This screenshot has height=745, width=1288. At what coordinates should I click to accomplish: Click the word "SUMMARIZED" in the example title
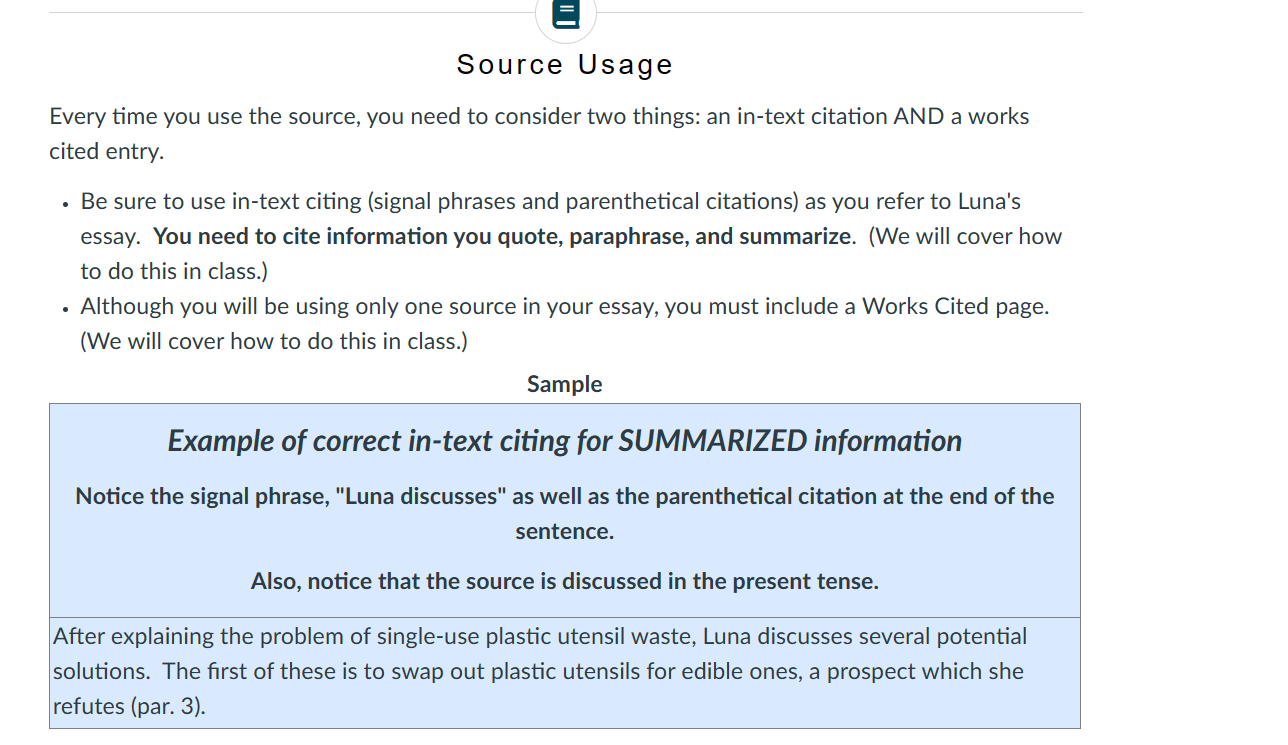click(x=713, y=441)
